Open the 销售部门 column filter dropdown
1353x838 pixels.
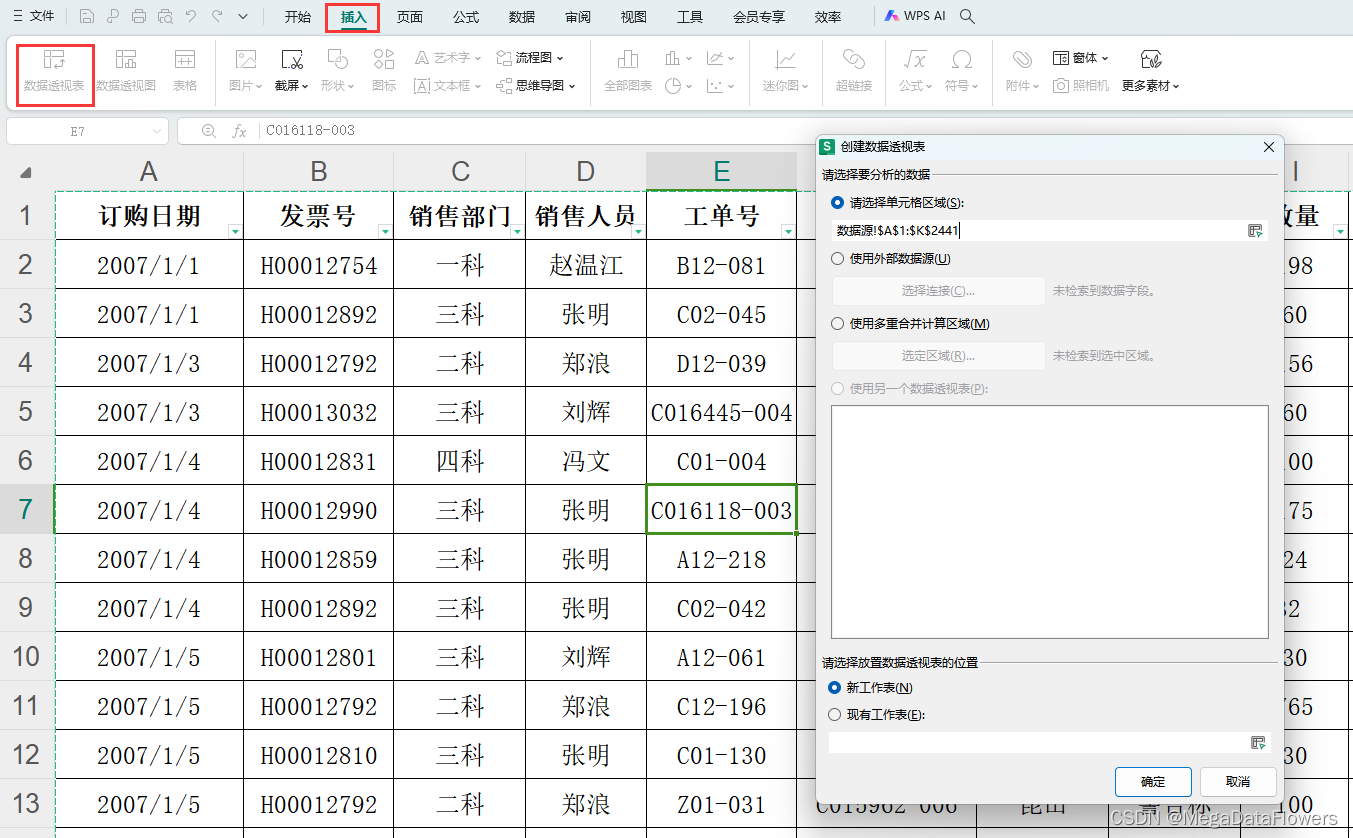coord(517,231)
